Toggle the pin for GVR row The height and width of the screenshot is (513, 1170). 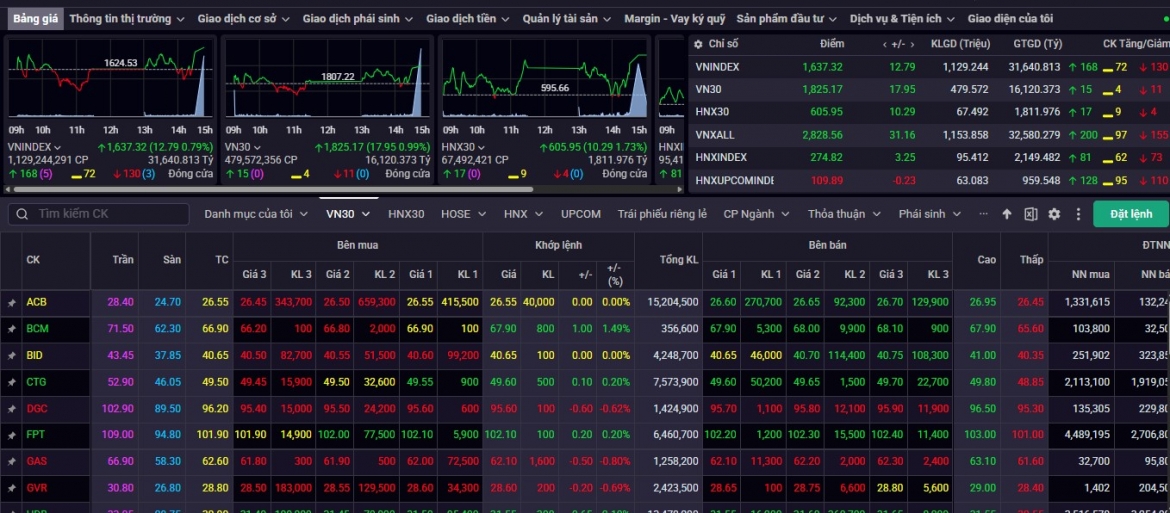click(11, 486)
